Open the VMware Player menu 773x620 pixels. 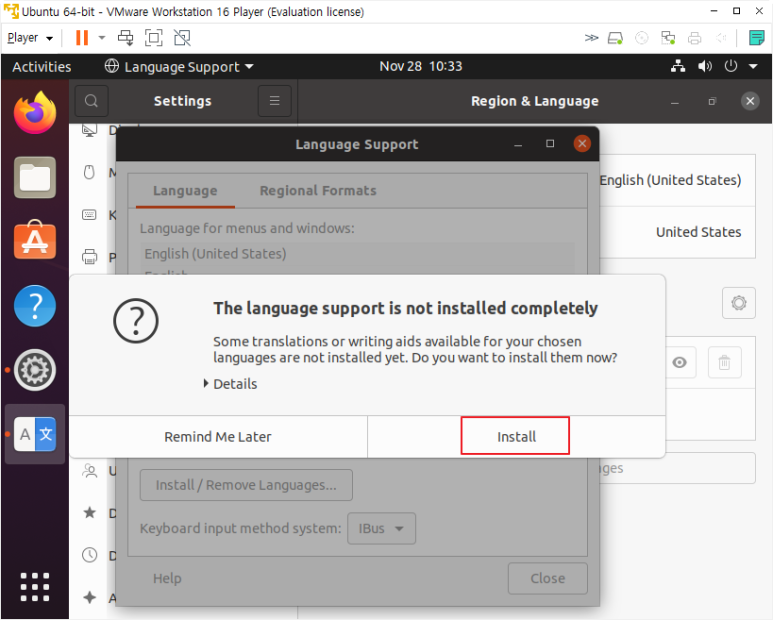(30, 38)
